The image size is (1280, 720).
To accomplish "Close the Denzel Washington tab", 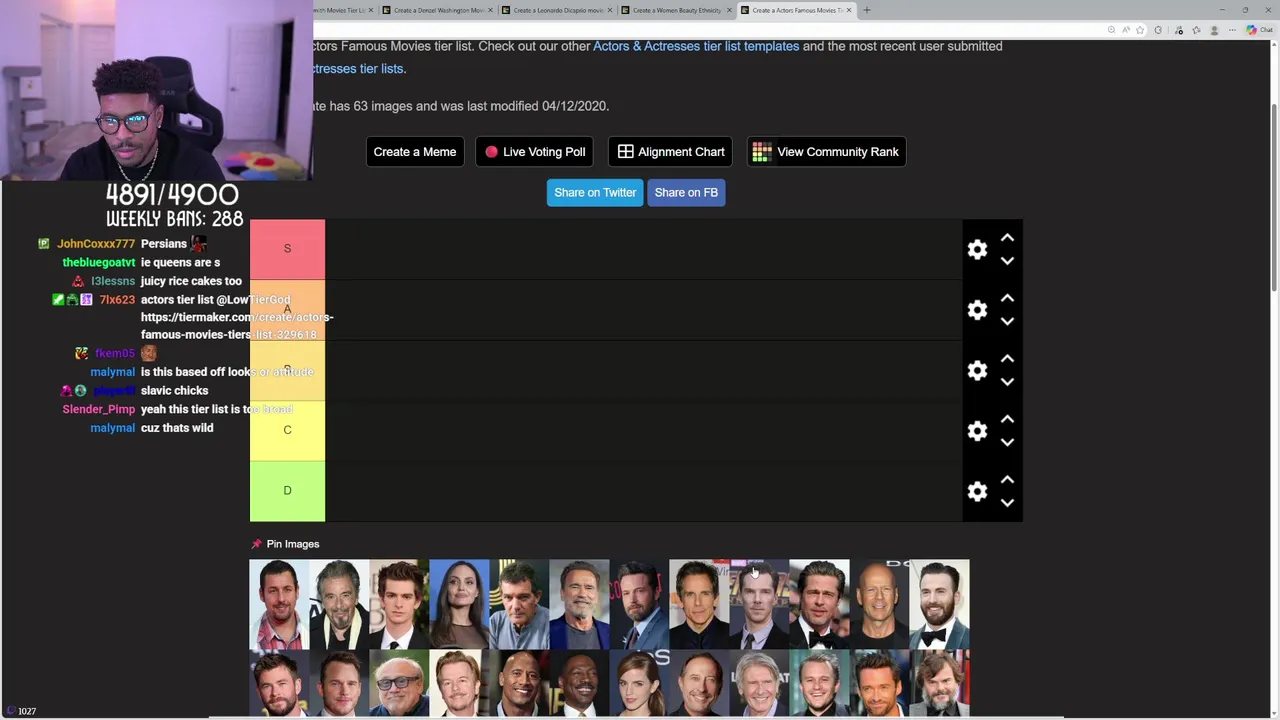I will 490,10.
